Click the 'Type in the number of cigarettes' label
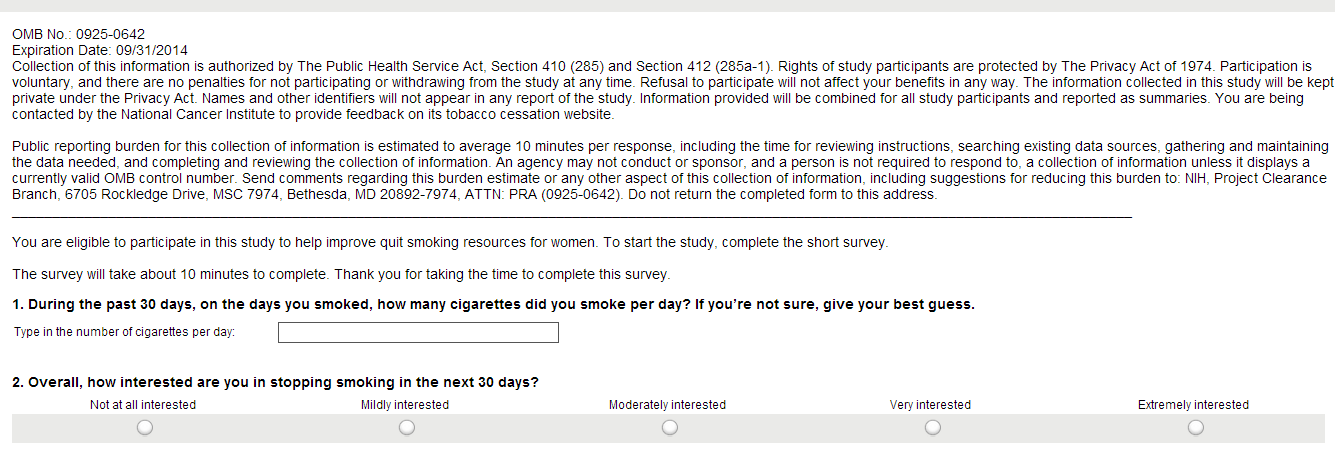The height and width of the screenshot is (463, 1335). click(x=125, y=333)
